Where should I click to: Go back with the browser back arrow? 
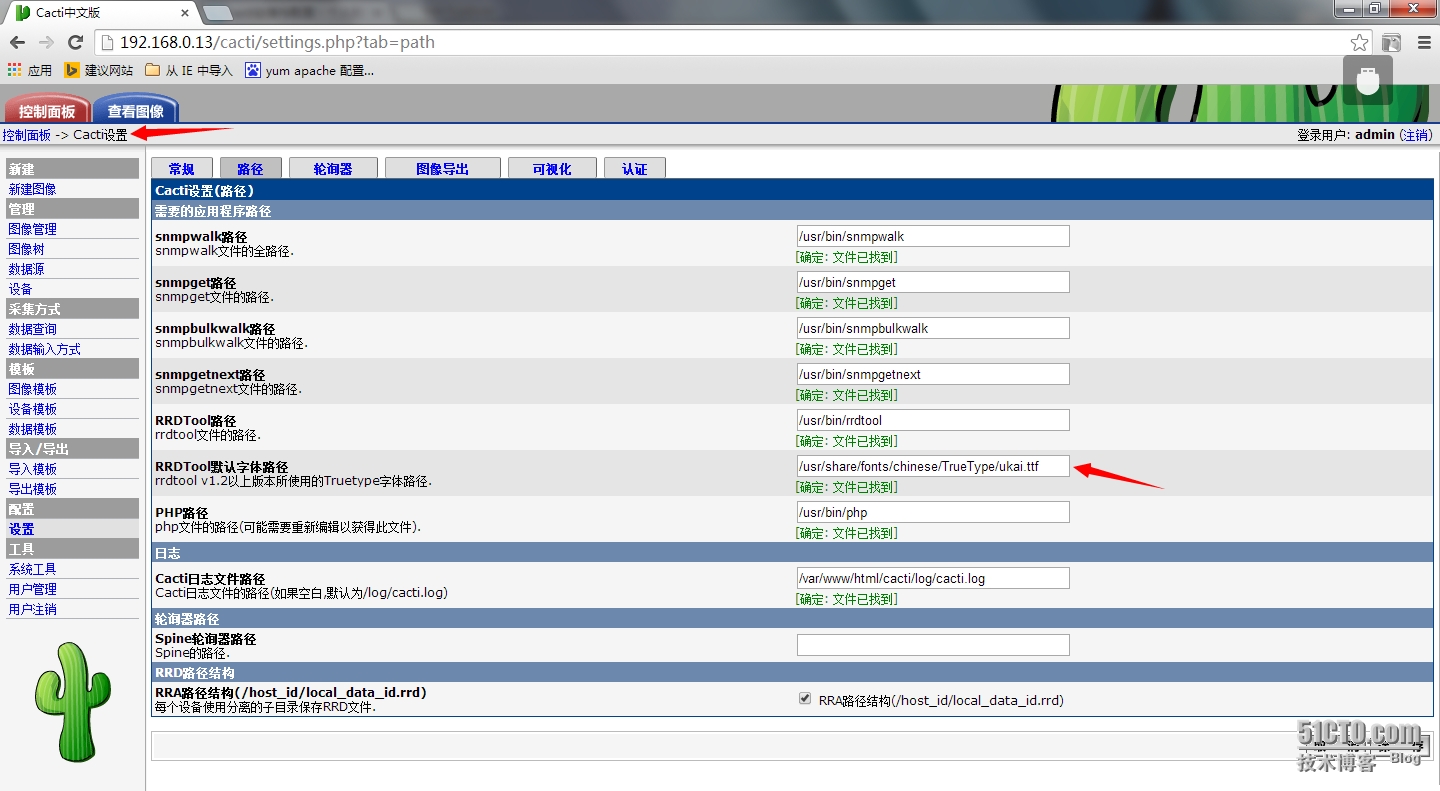(17, 42)
